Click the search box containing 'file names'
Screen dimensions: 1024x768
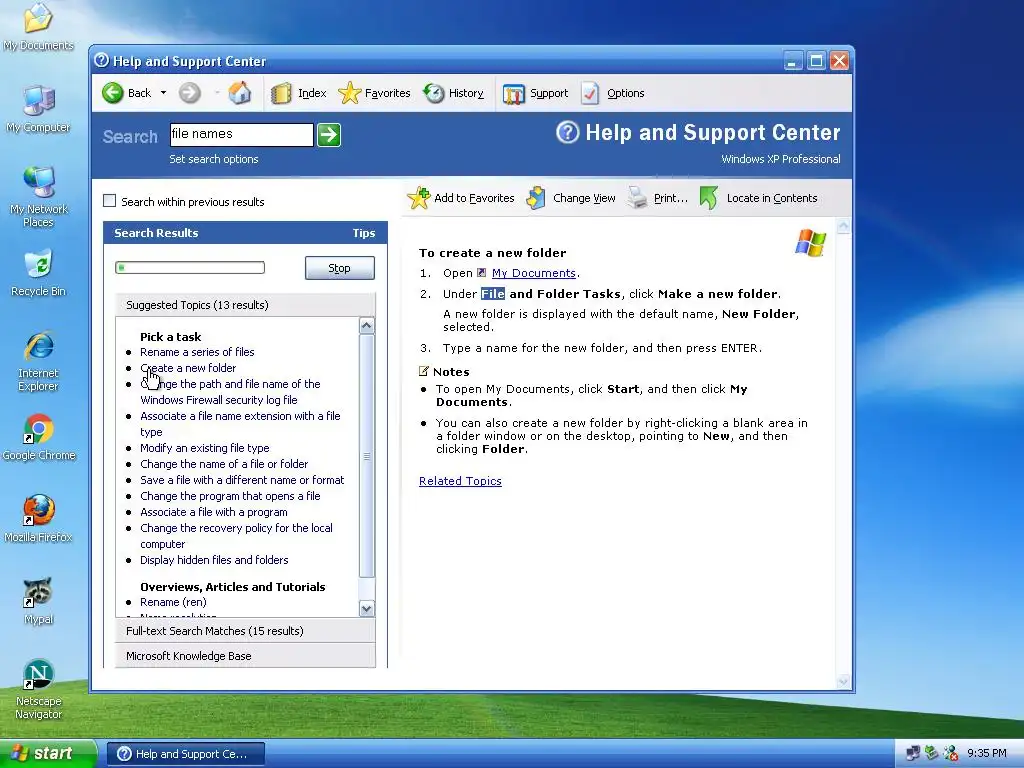click(242, 135)
